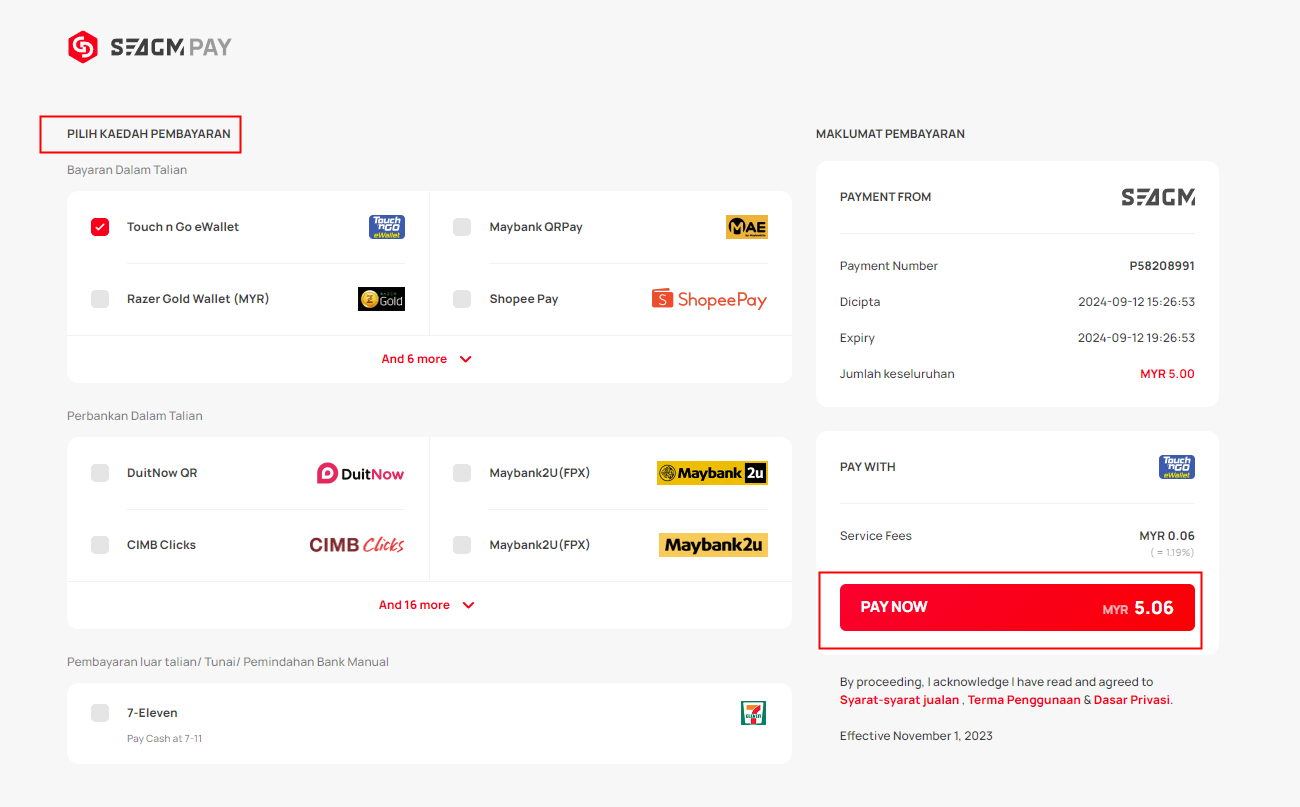Tick the checkbox beside the all-yellow Maybank2u logo

click(462, 545)
